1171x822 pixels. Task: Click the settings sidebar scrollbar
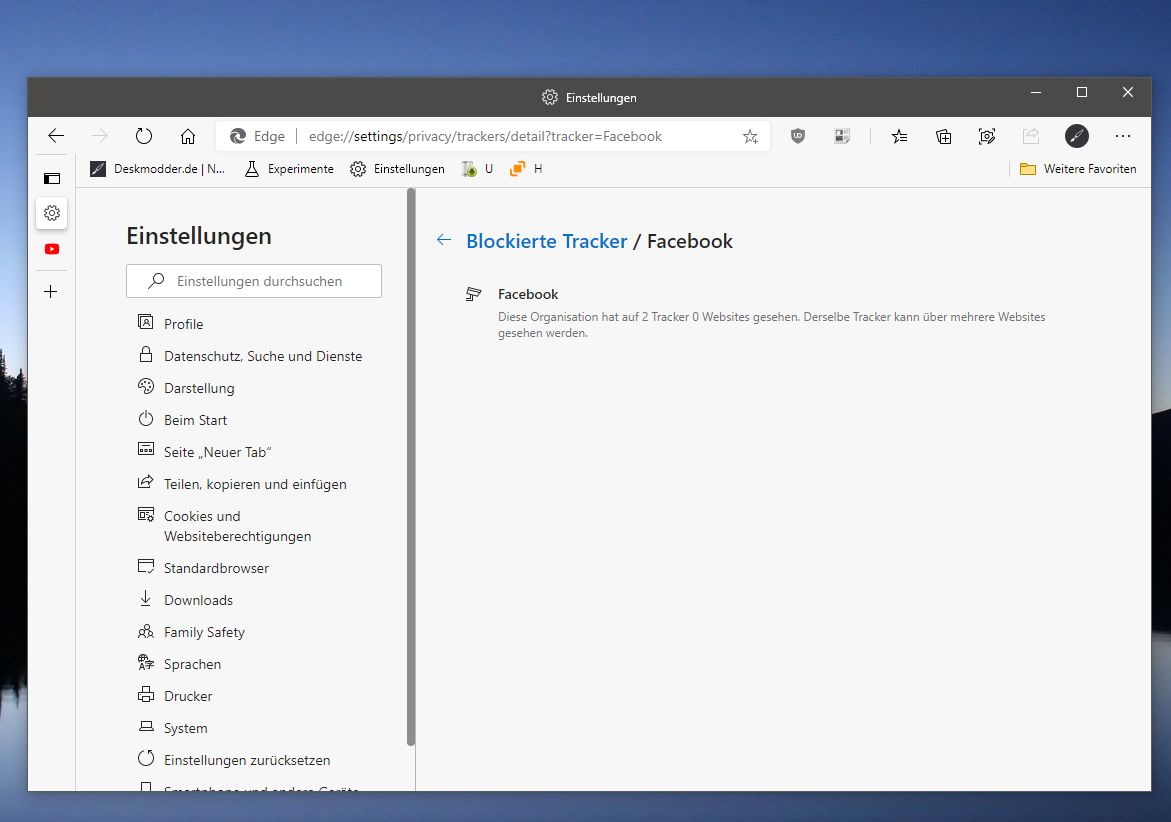point(411,467)
